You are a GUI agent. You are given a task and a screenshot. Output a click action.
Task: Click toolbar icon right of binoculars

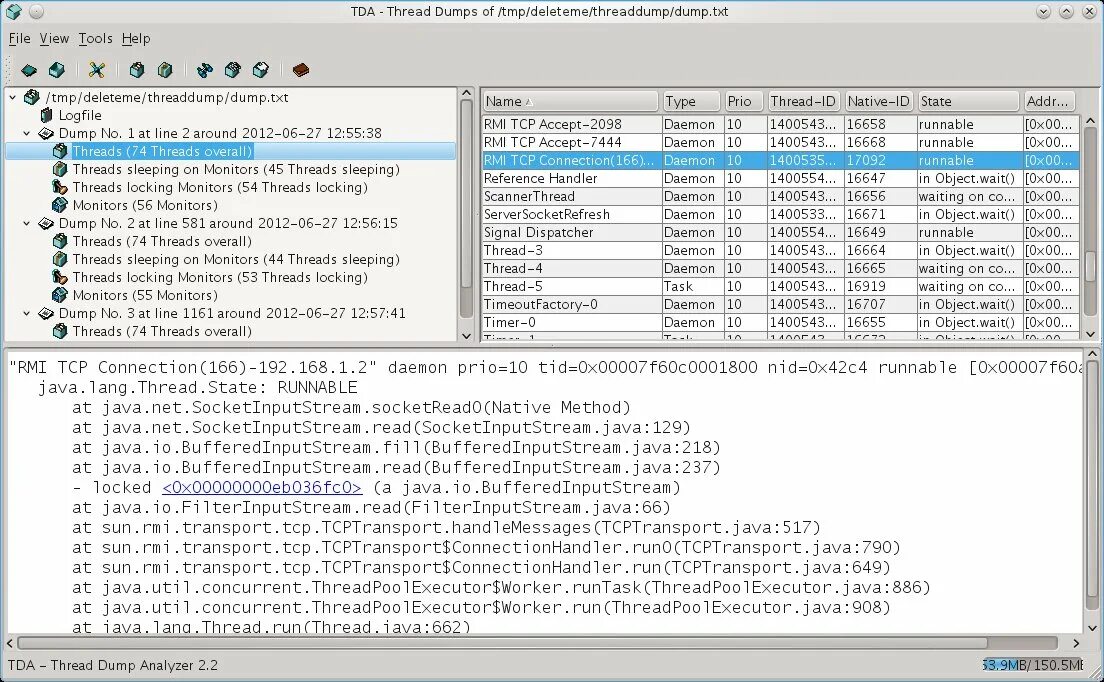point(232,70)
